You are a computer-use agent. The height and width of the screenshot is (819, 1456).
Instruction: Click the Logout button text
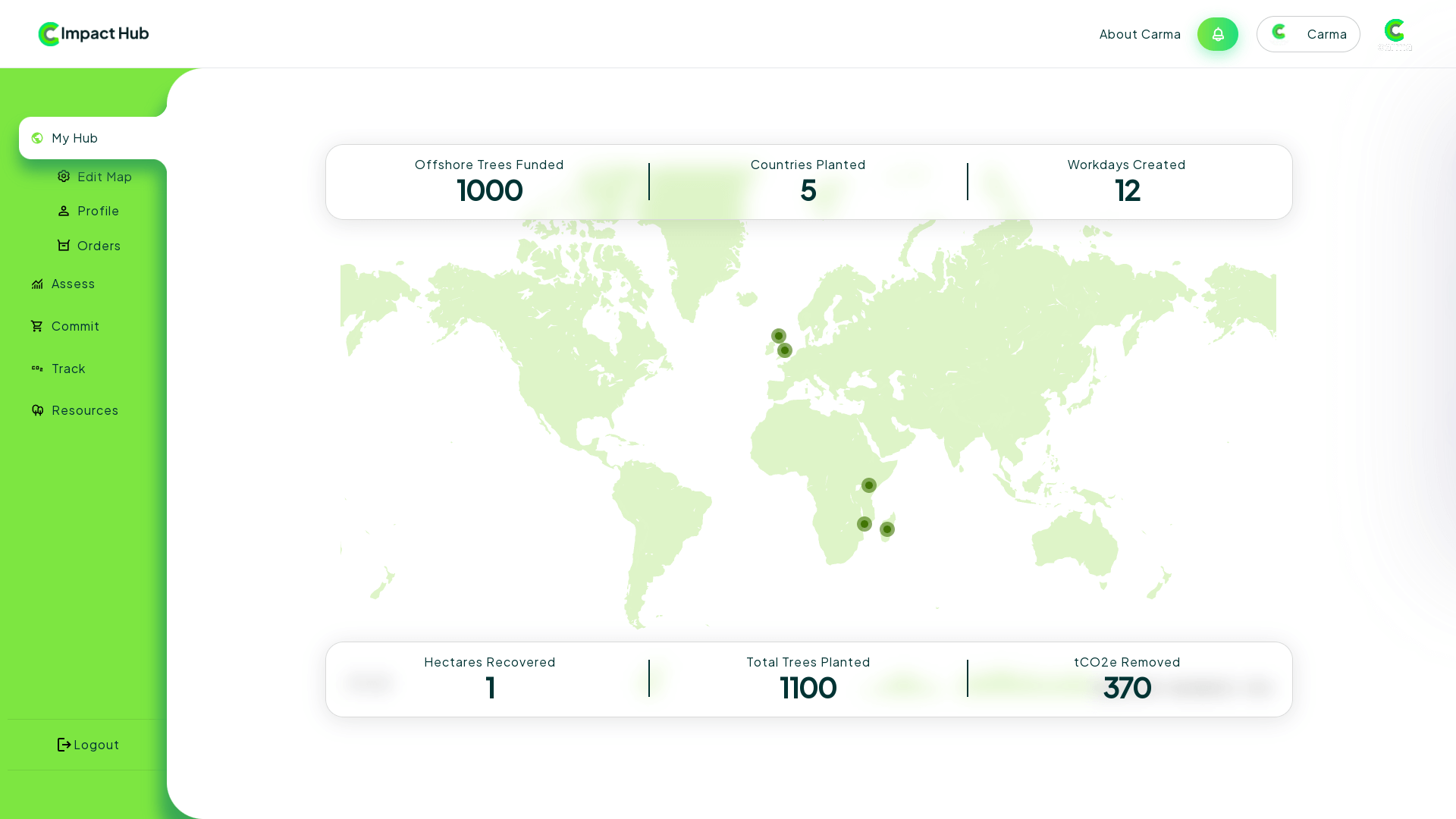96,745
